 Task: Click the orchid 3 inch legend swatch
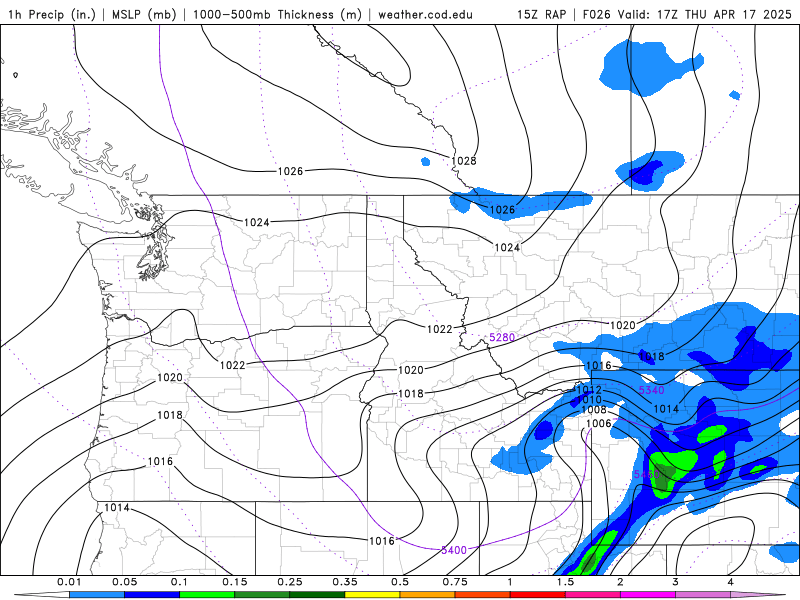tap(703, 595)
